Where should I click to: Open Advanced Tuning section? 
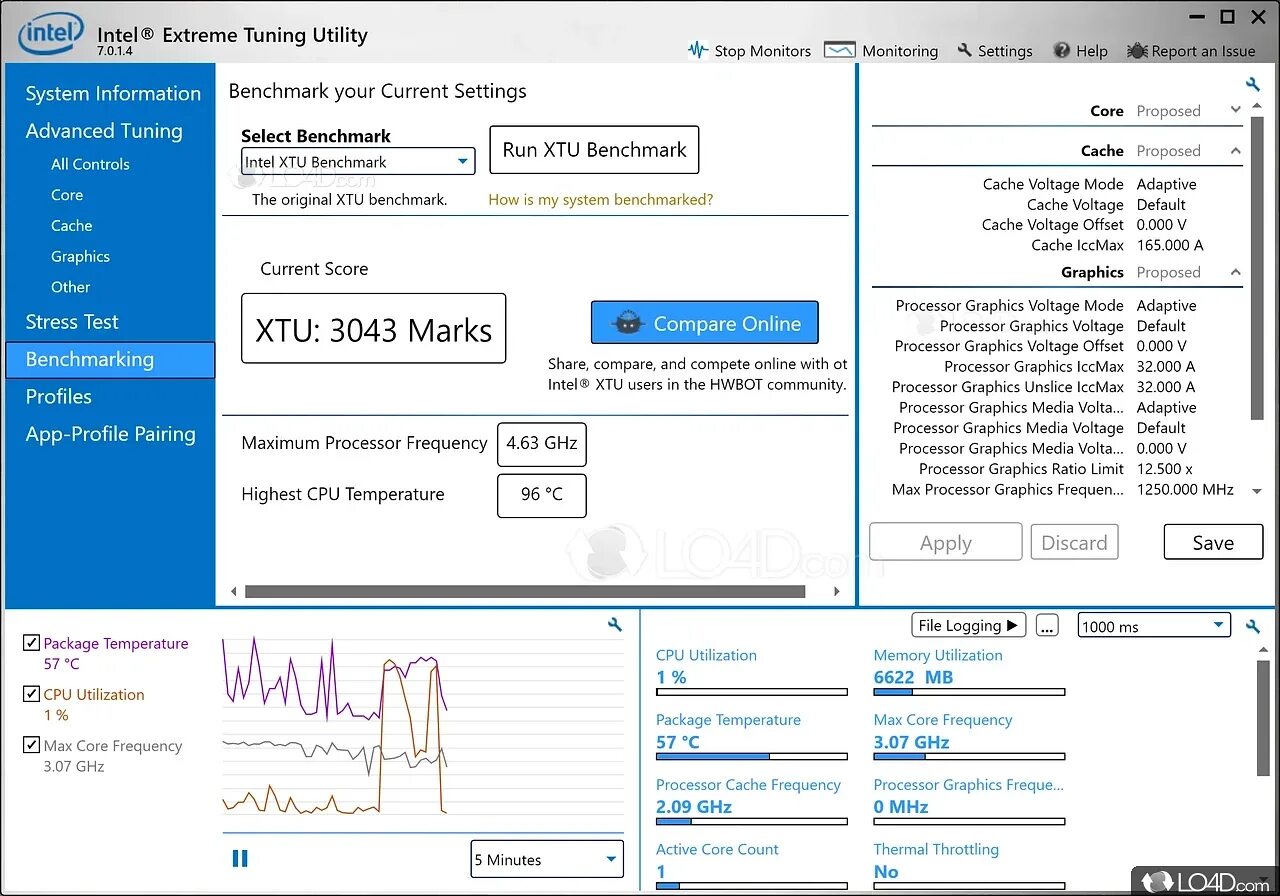click(x=104, y=131)
